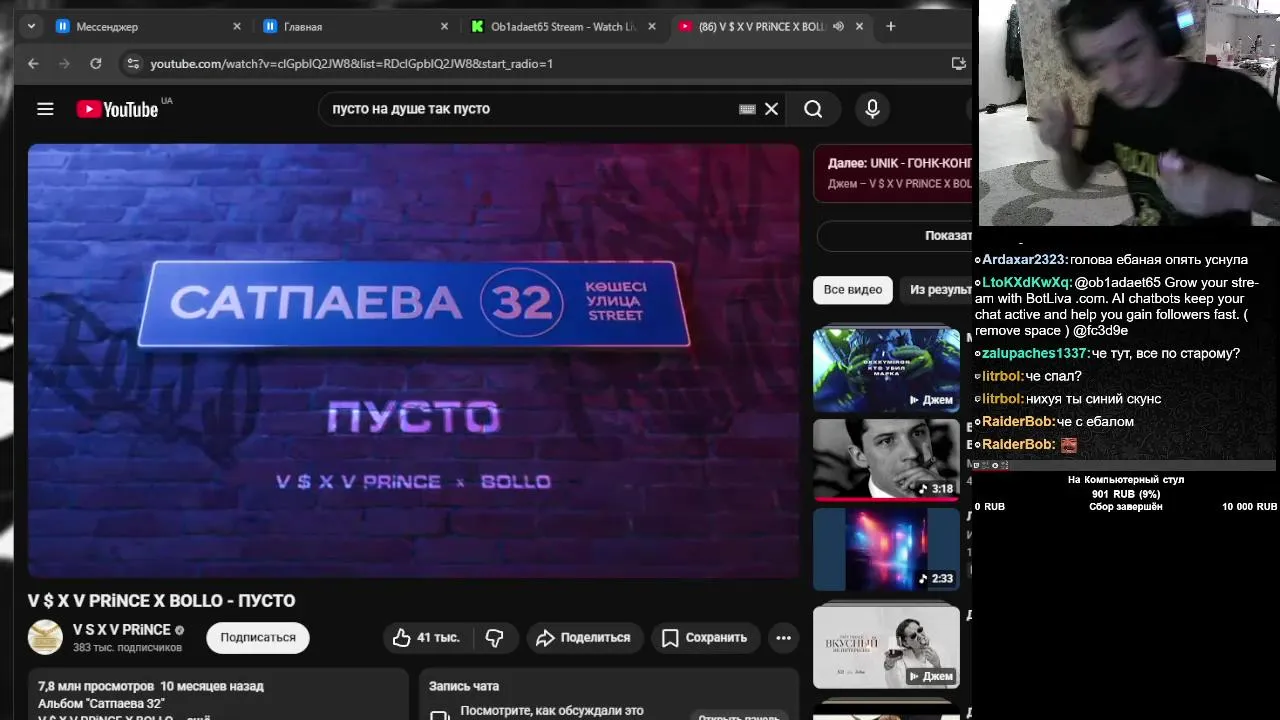Open the 3:18 video thumbnail

click(886, 460)
